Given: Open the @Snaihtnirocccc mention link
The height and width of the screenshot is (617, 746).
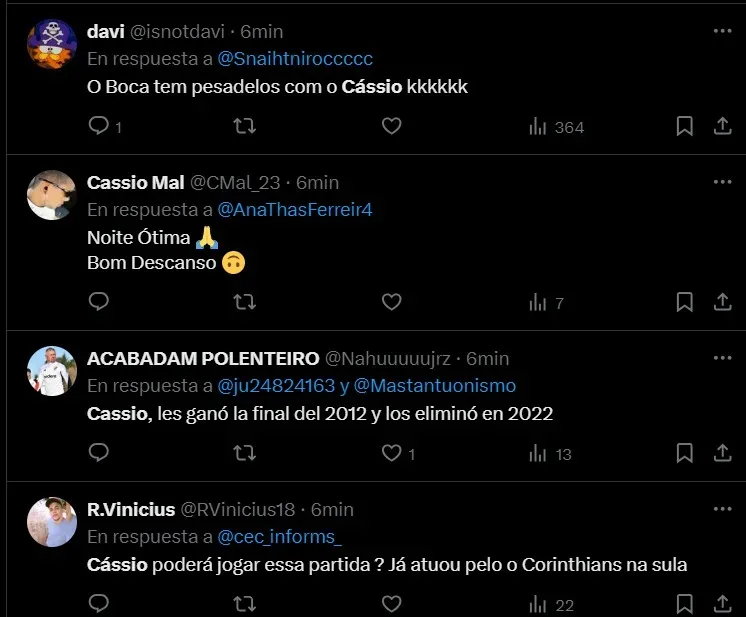Looking at the screenshot, I should [295, 59].
